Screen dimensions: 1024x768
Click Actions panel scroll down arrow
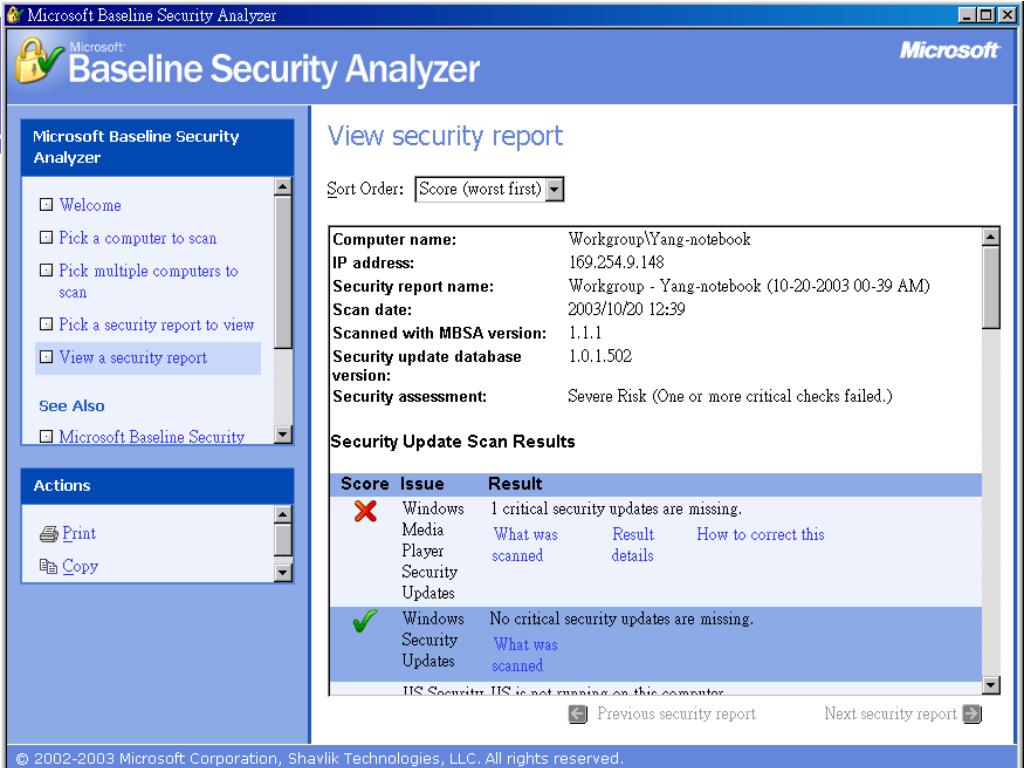pyautogui.click(x=283, y=573)
